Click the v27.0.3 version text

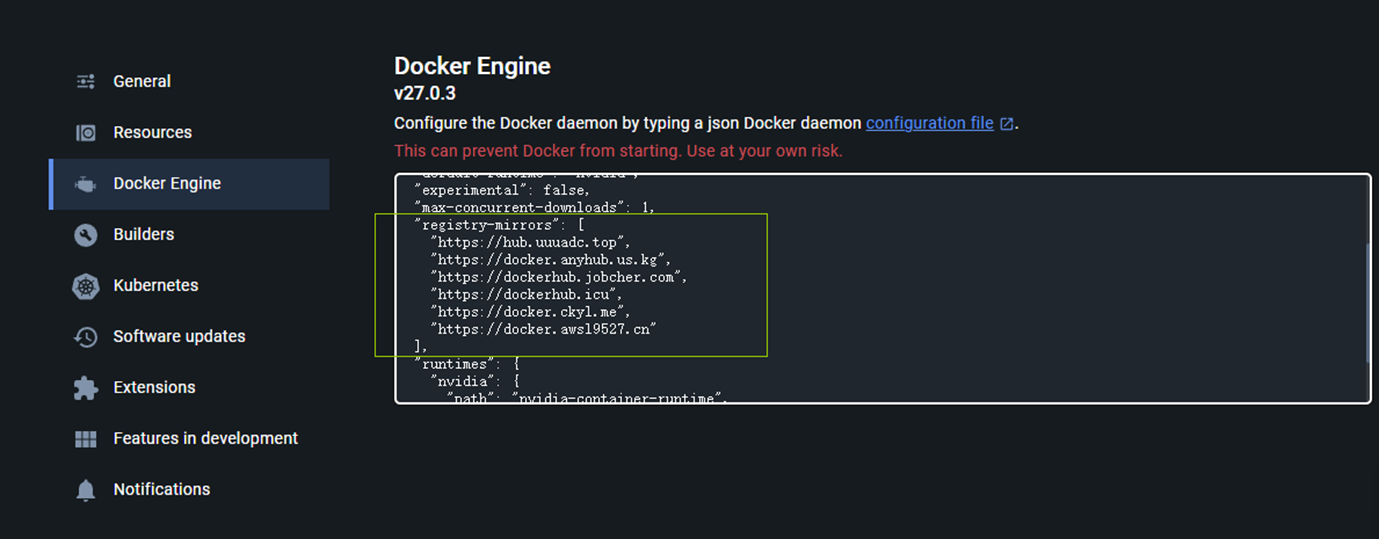[x=425, y=94]
